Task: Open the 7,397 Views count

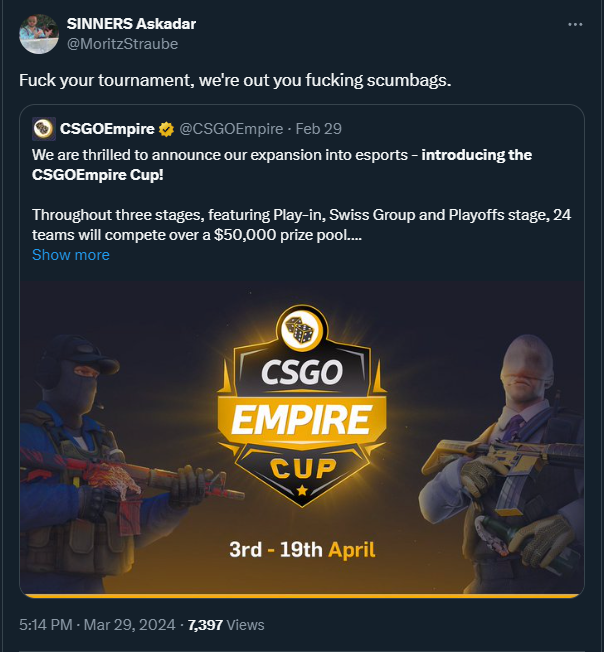Action: click(226, 625)
